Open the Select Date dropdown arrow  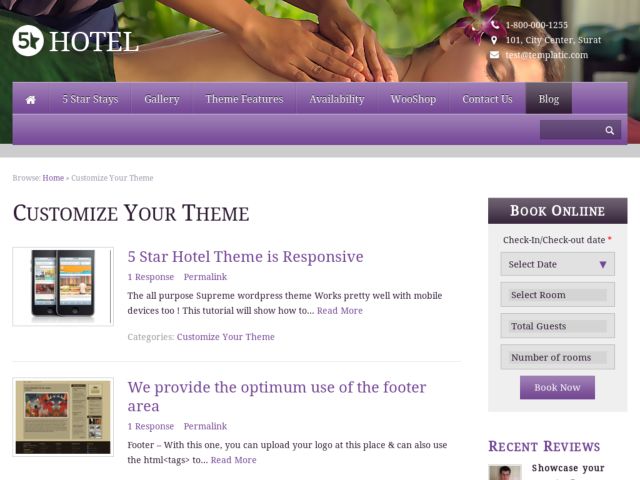602,264
